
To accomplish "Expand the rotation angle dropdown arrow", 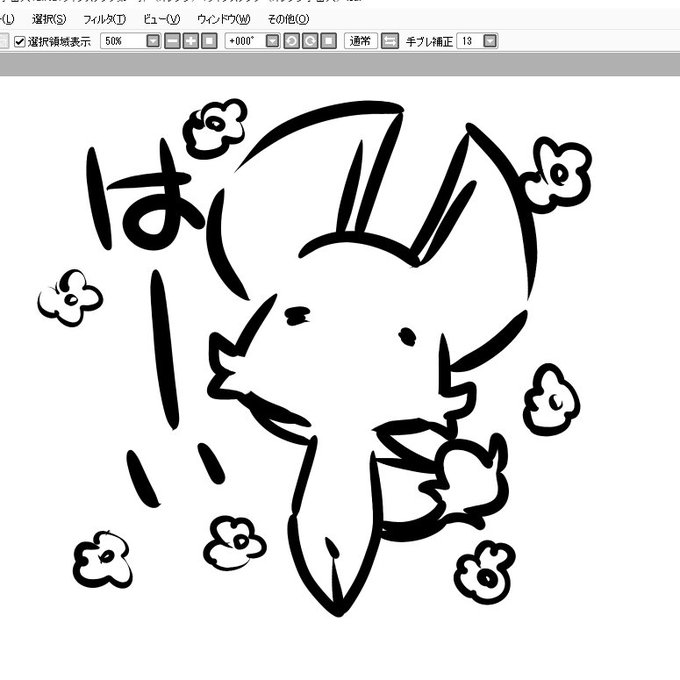I will 272,41.
